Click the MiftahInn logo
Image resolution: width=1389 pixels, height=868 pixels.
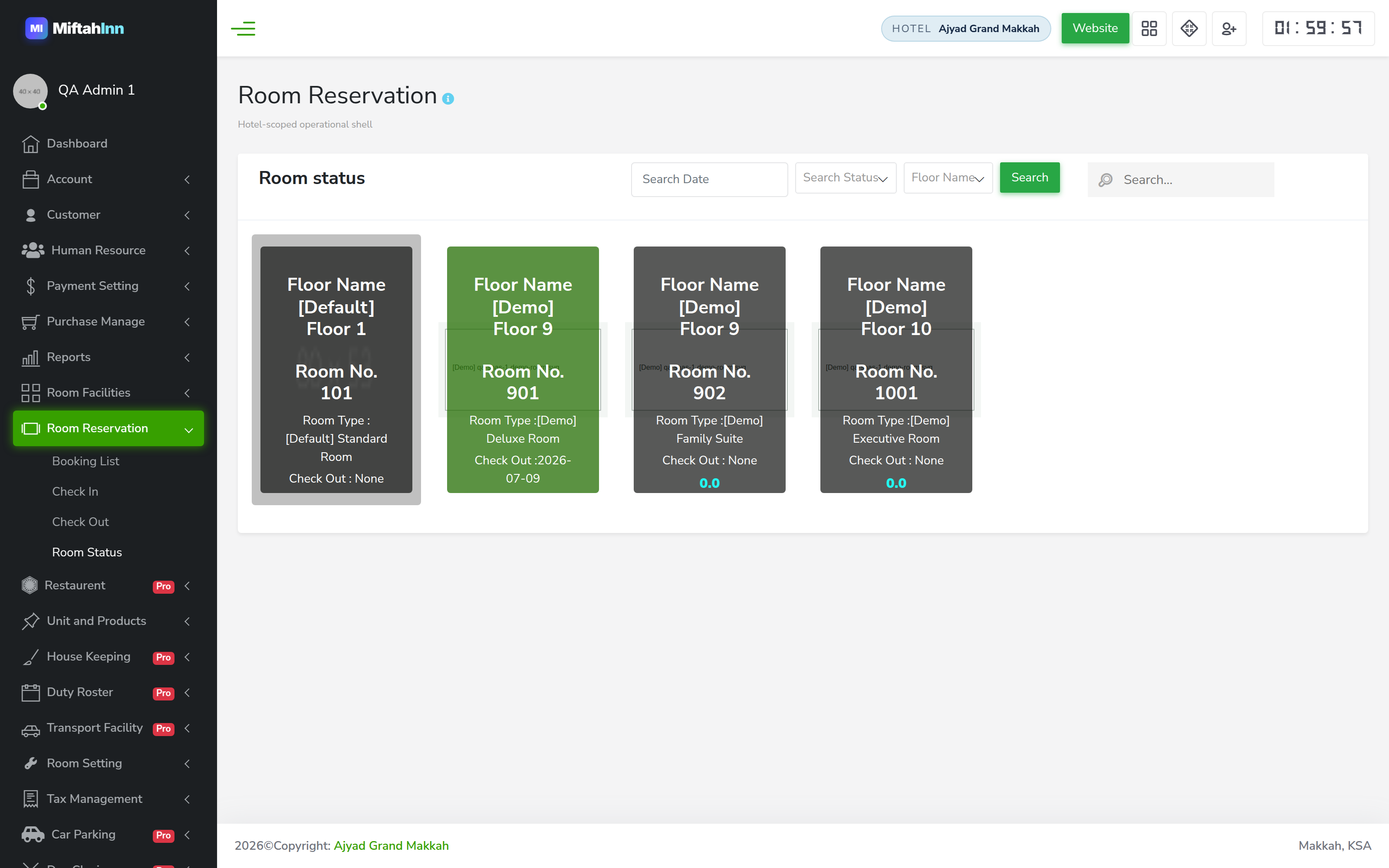75,28
